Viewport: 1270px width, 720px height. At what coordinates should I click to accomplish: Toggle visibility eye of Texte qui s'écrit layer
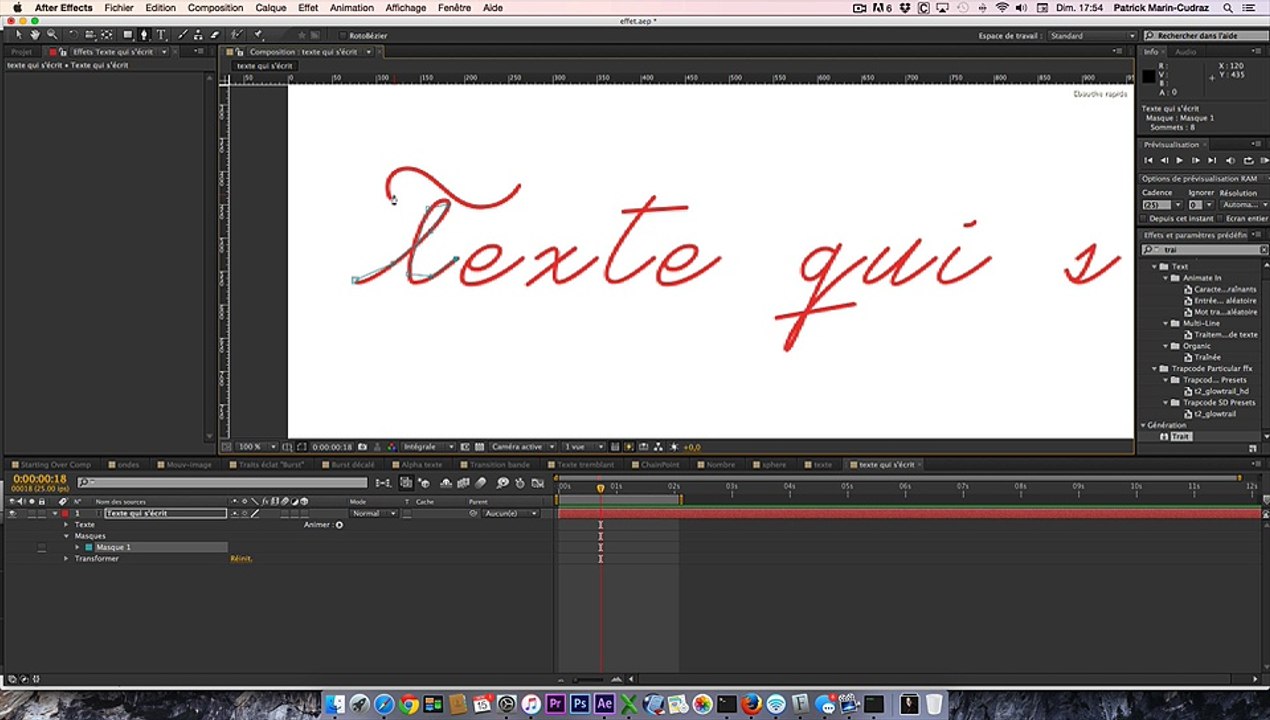click(x=12, y=514)
